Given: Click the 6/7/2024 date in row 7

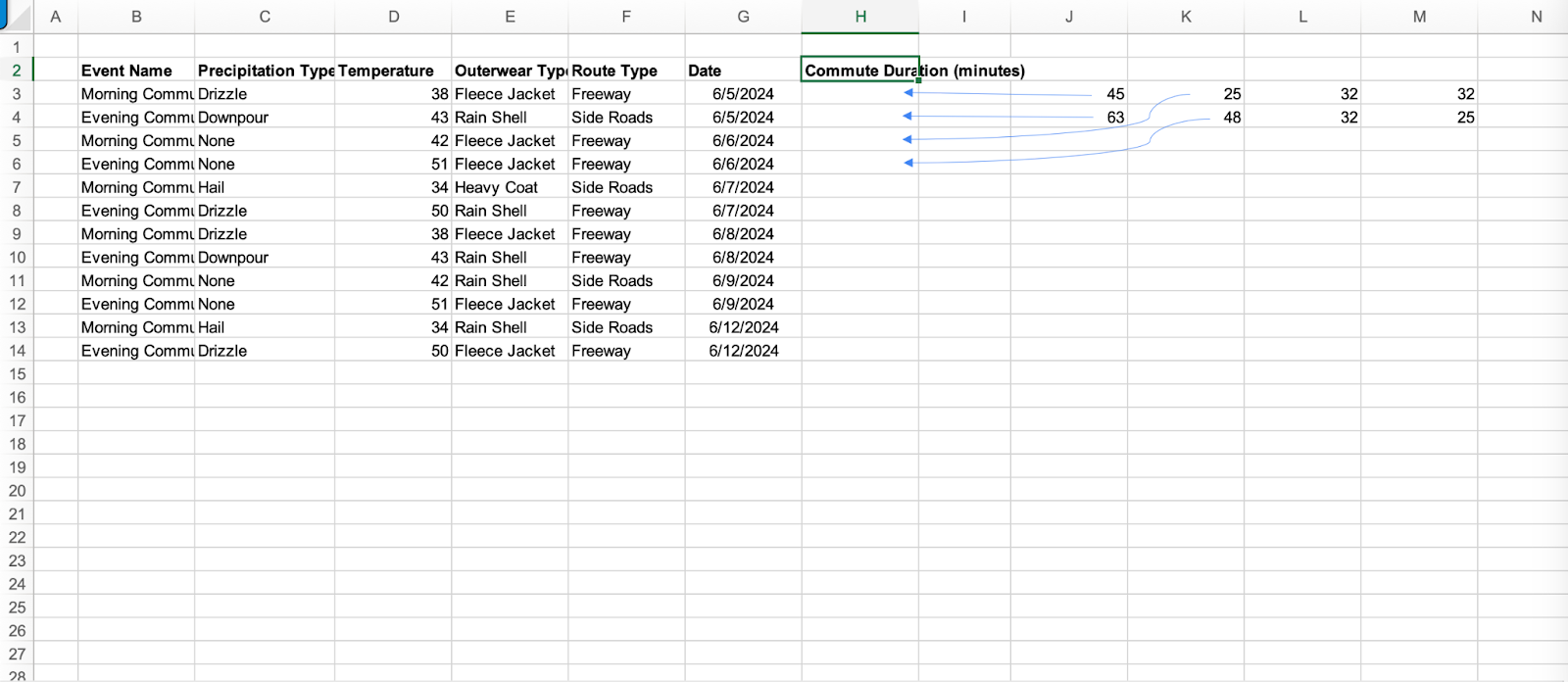Looking at the screenshot, I should tap(743, 187).
